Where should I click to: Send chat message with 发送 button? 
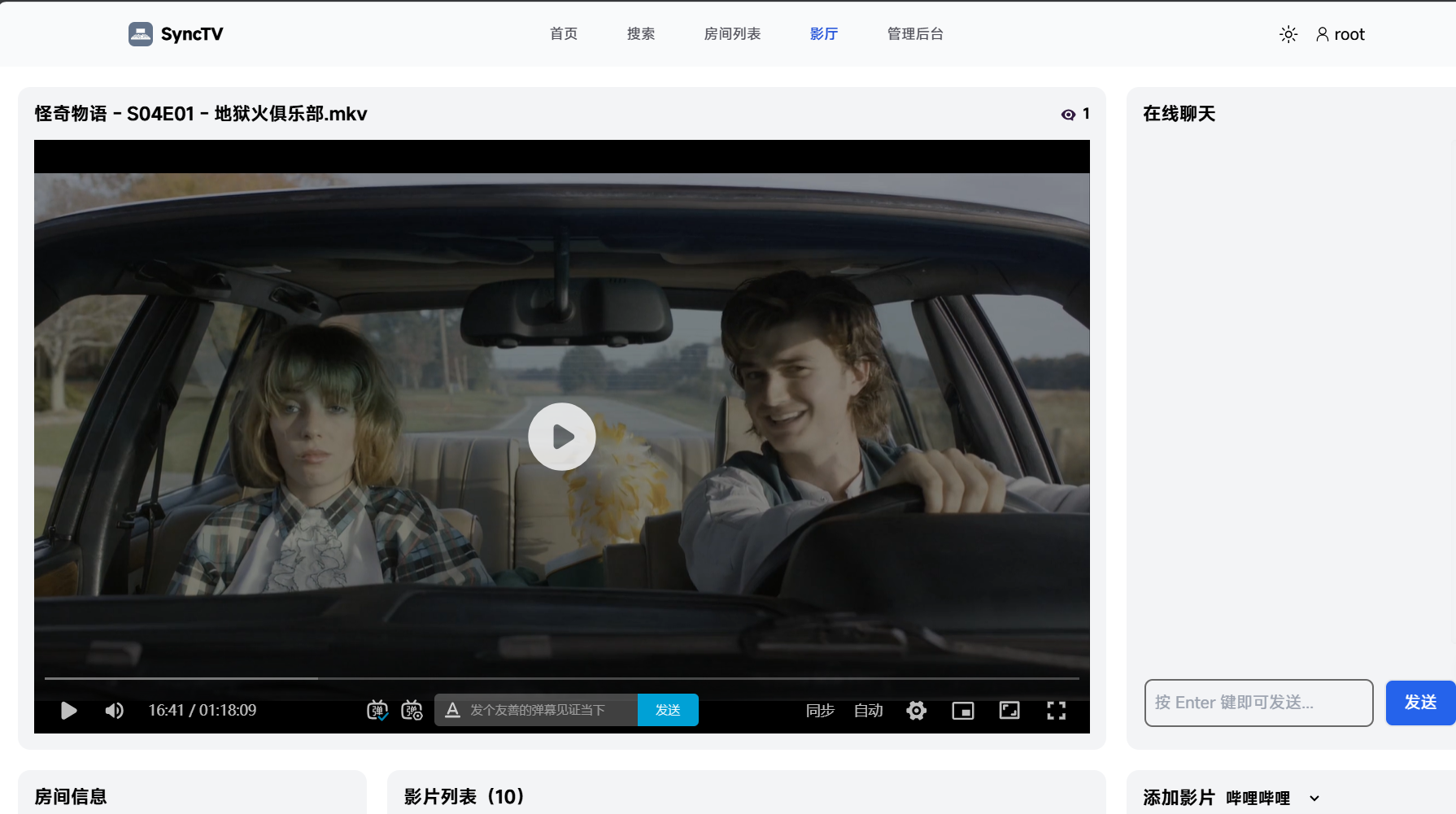click(x=1420, y=703)
